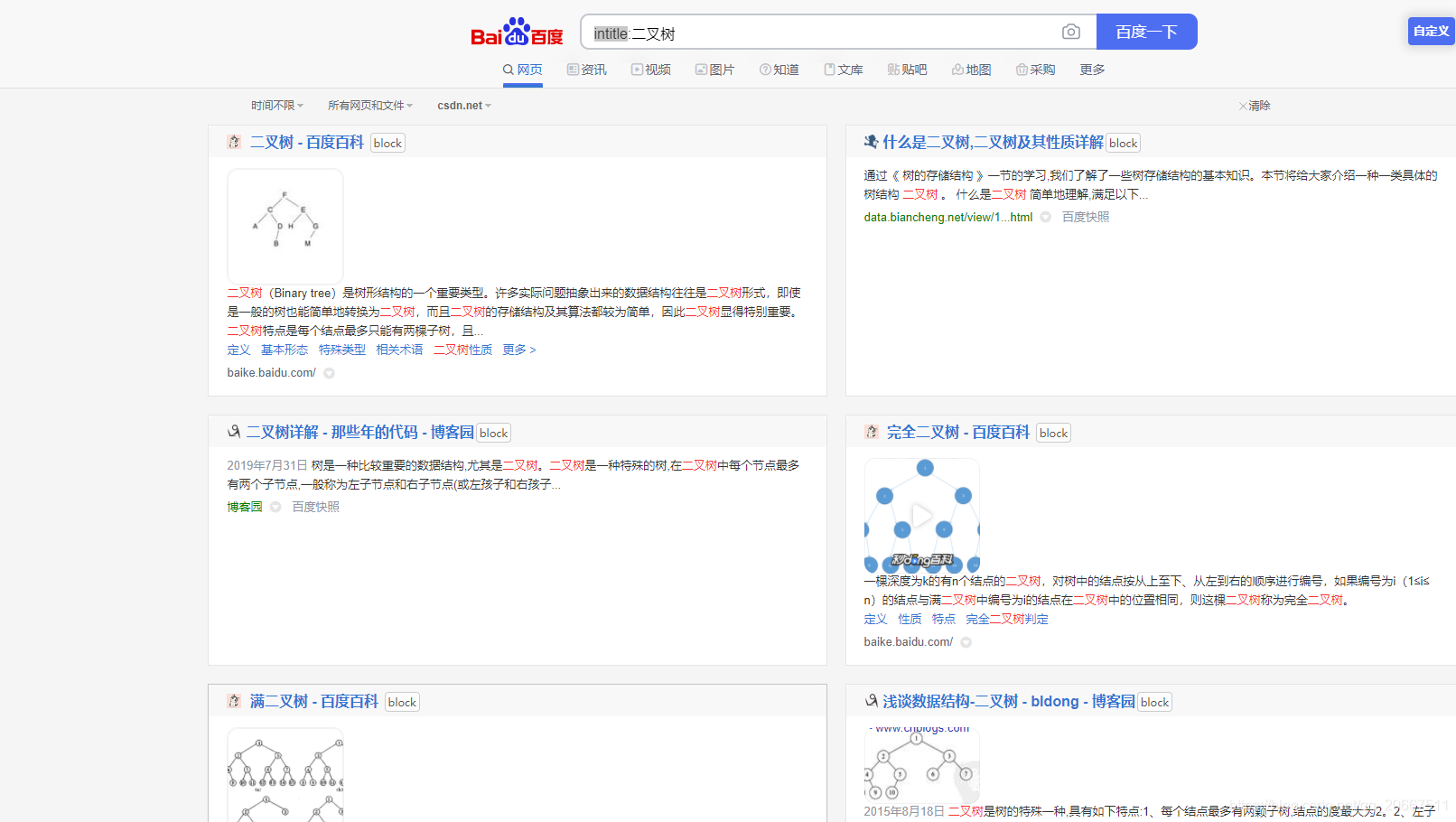The image size is (1456, 822).
Task: Click the 地图 tab icon
Action: [x=957, y=70]
